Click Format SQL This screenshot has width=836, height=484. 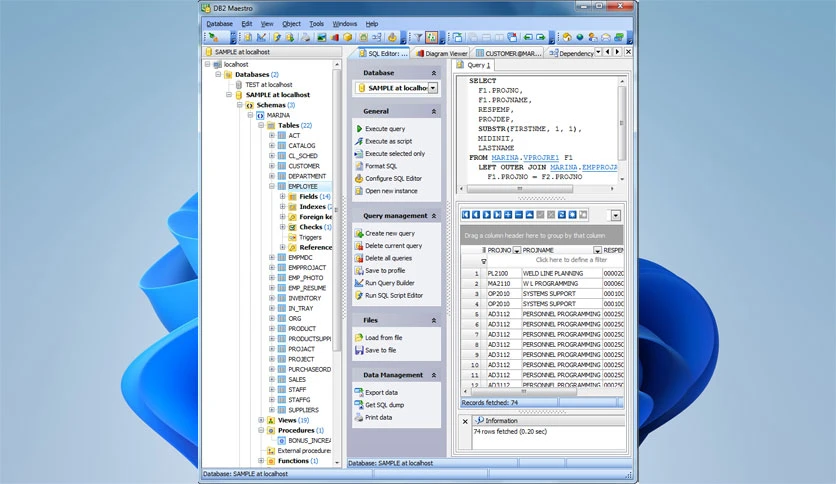376,166
